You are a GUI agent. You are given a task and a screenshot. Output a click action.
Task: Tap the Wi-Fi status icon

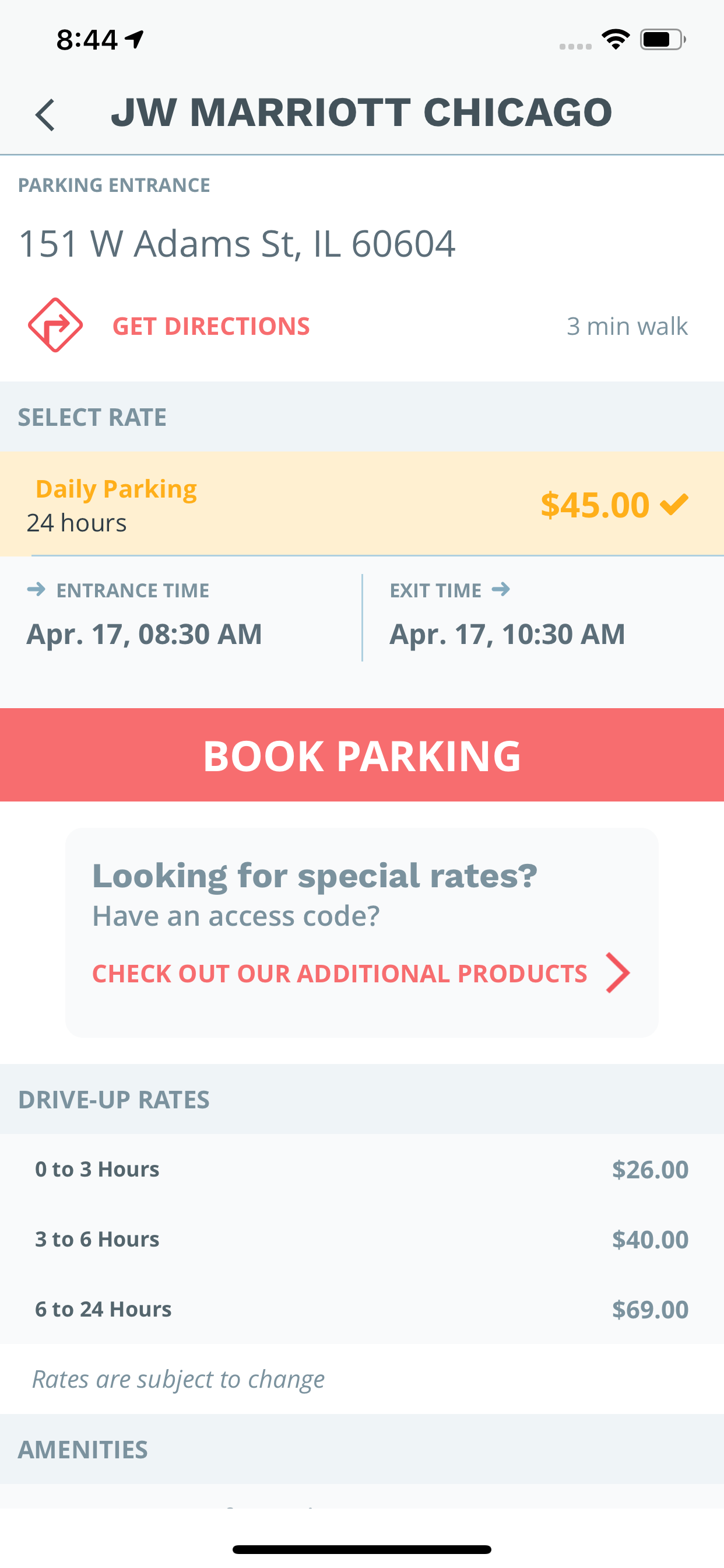click(x=616, y=40)
